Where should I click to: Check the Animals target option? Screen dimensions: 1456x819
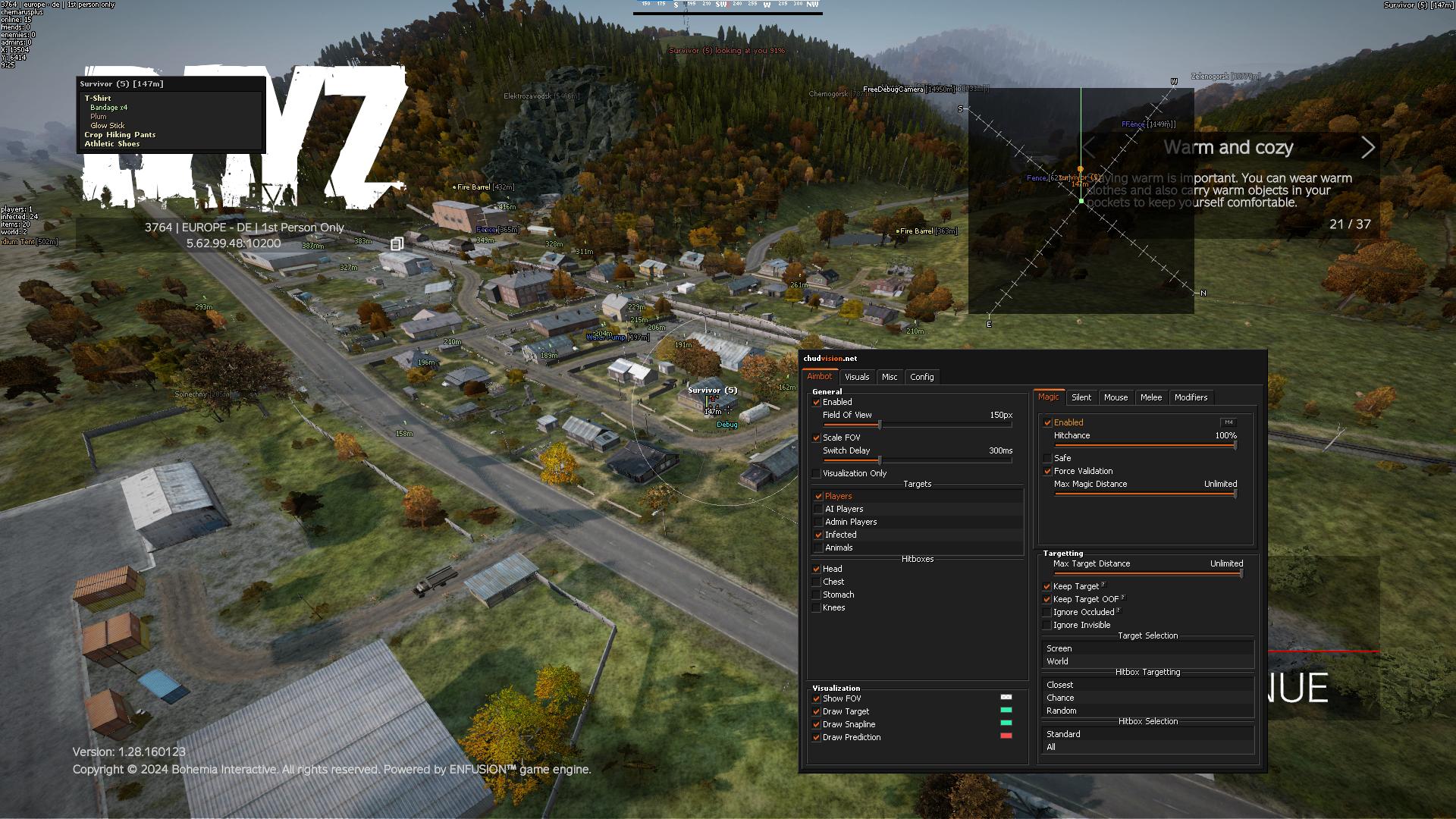(x=819, y=548)
